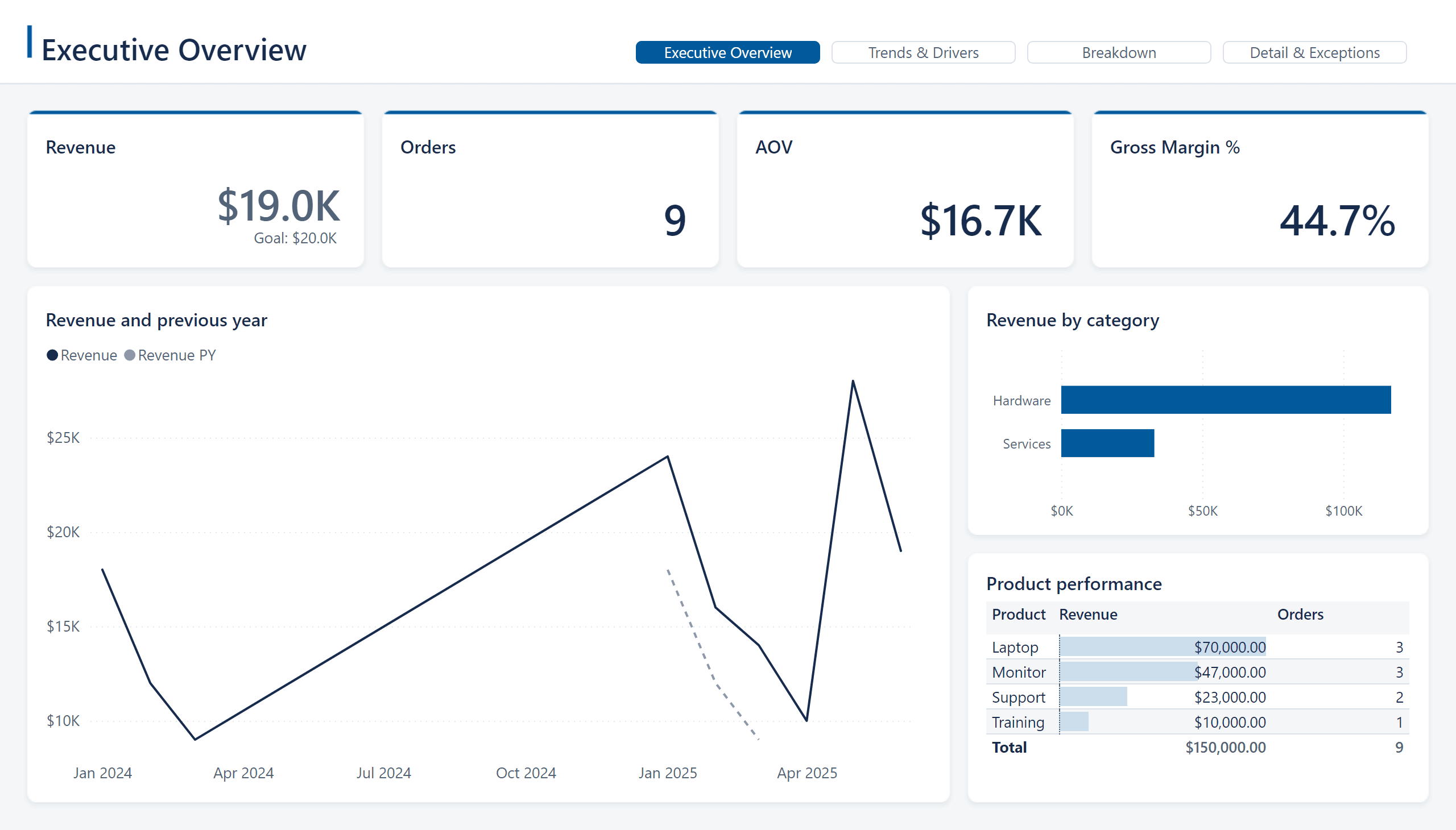Image resolution: width=1456 pixels, height=830 pixels.
Task: Click the revenue line peak near Apr 2025
Action: 853,381
